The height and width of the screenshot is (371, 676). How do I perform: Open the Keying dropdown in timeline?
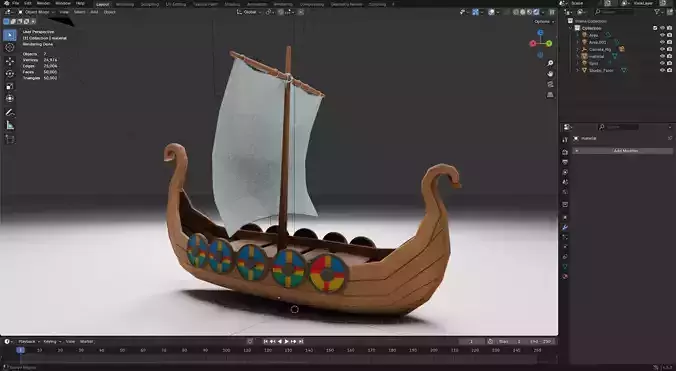coord(52,341)
